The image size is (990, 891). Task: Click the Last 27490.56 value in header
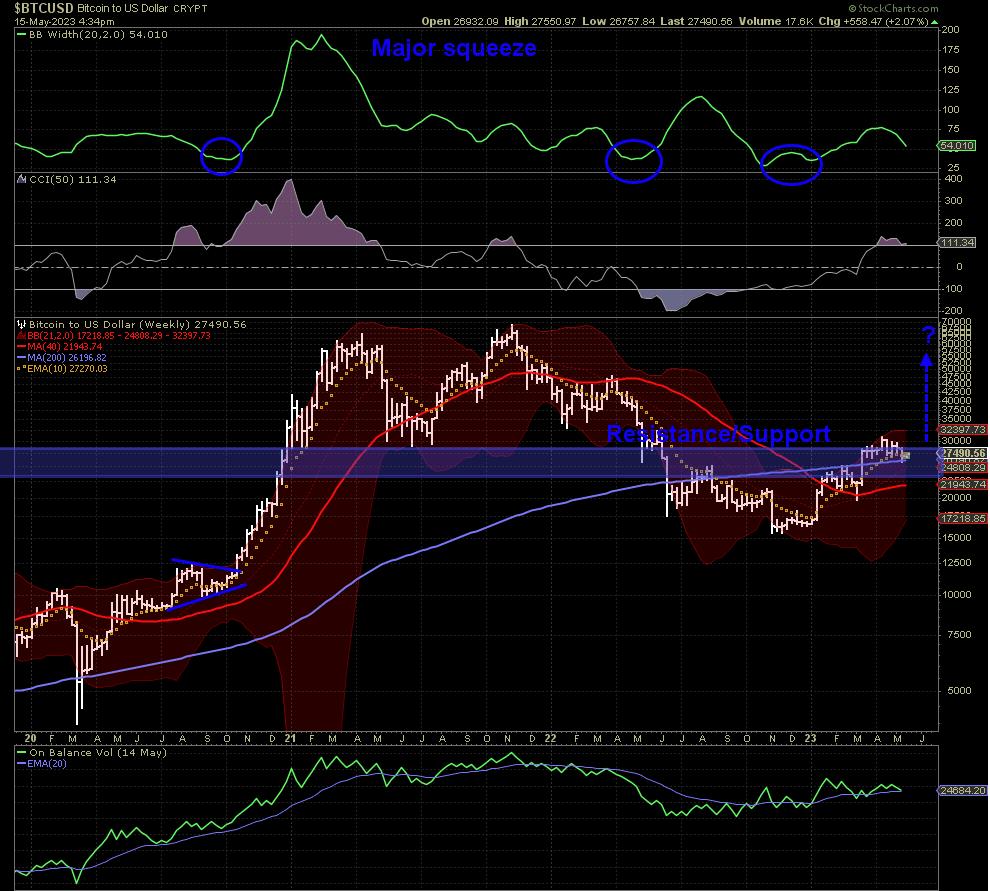pos(696,21)
